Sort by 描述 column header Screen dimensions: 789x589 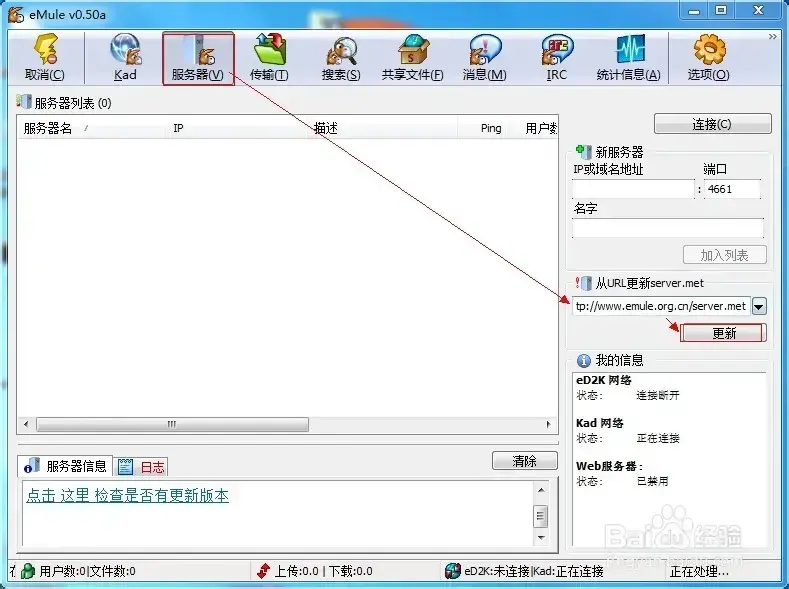click(x=383, y=128)
